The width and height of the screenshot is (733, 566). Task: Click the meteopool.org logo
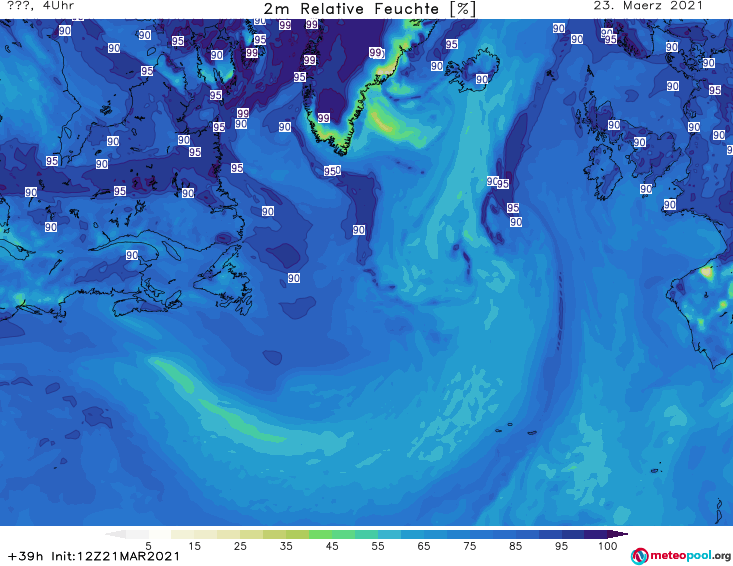681,556
